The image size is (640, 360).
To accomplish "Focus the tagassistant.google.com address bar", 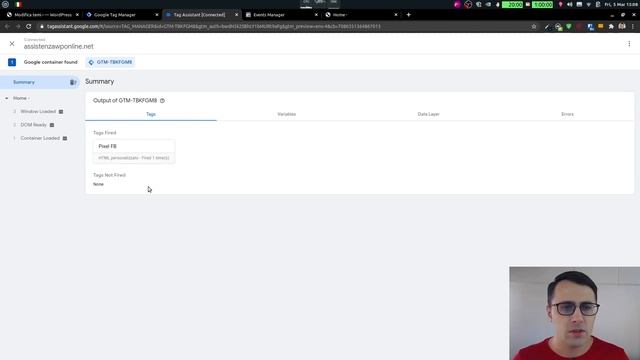I will coord(286,27).
